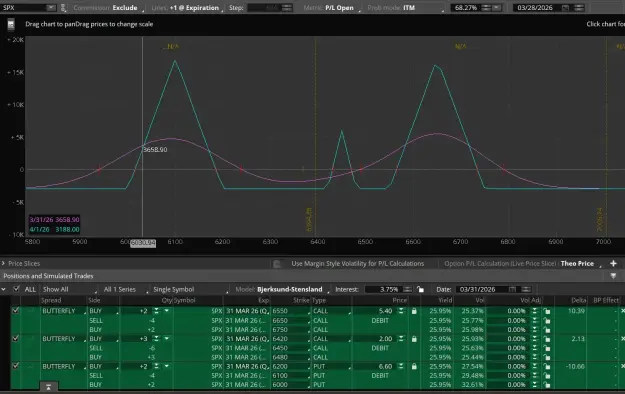Open calendar picker for 03/28/2026 date

[565, 8]
